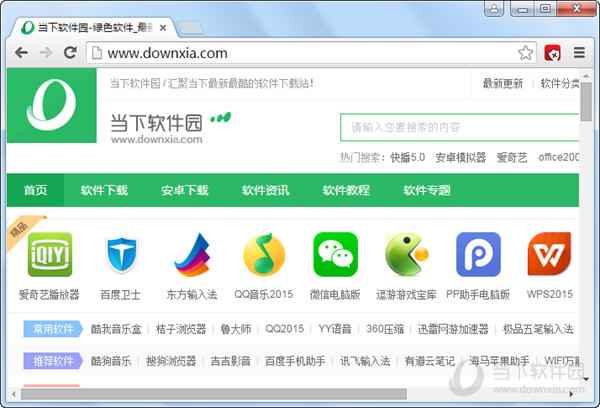600x408 pixels.
Task: Click the PP助手电脑版 app icon
Action: click(478, 254)
